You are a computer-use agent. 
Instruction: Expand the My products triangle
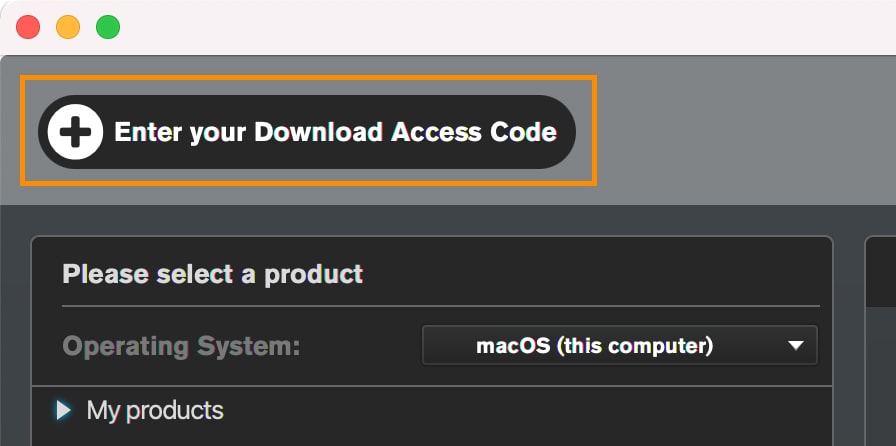64,410
